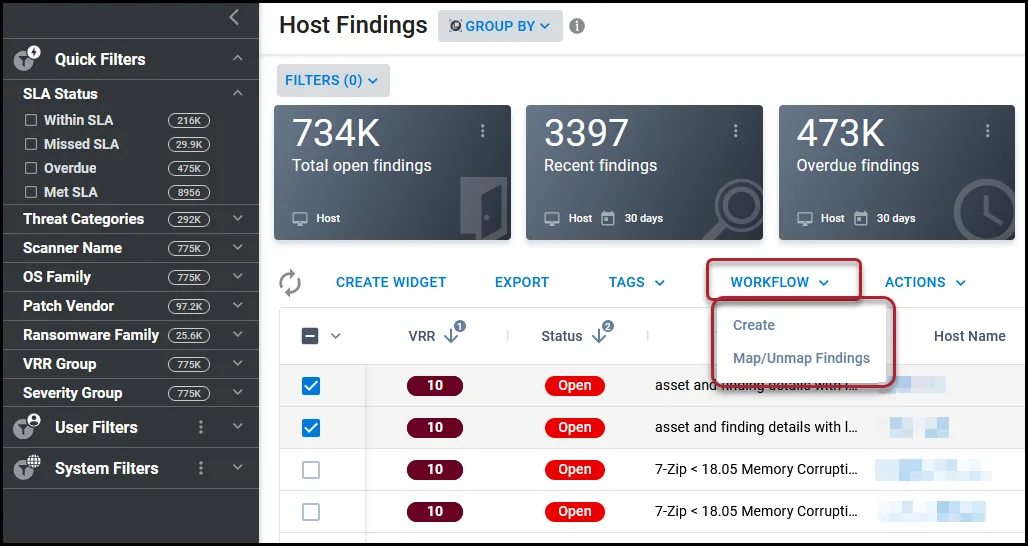Open the Actions menu
The width and height of the screenshot is (1028, 546).
[x=925, y=283]
